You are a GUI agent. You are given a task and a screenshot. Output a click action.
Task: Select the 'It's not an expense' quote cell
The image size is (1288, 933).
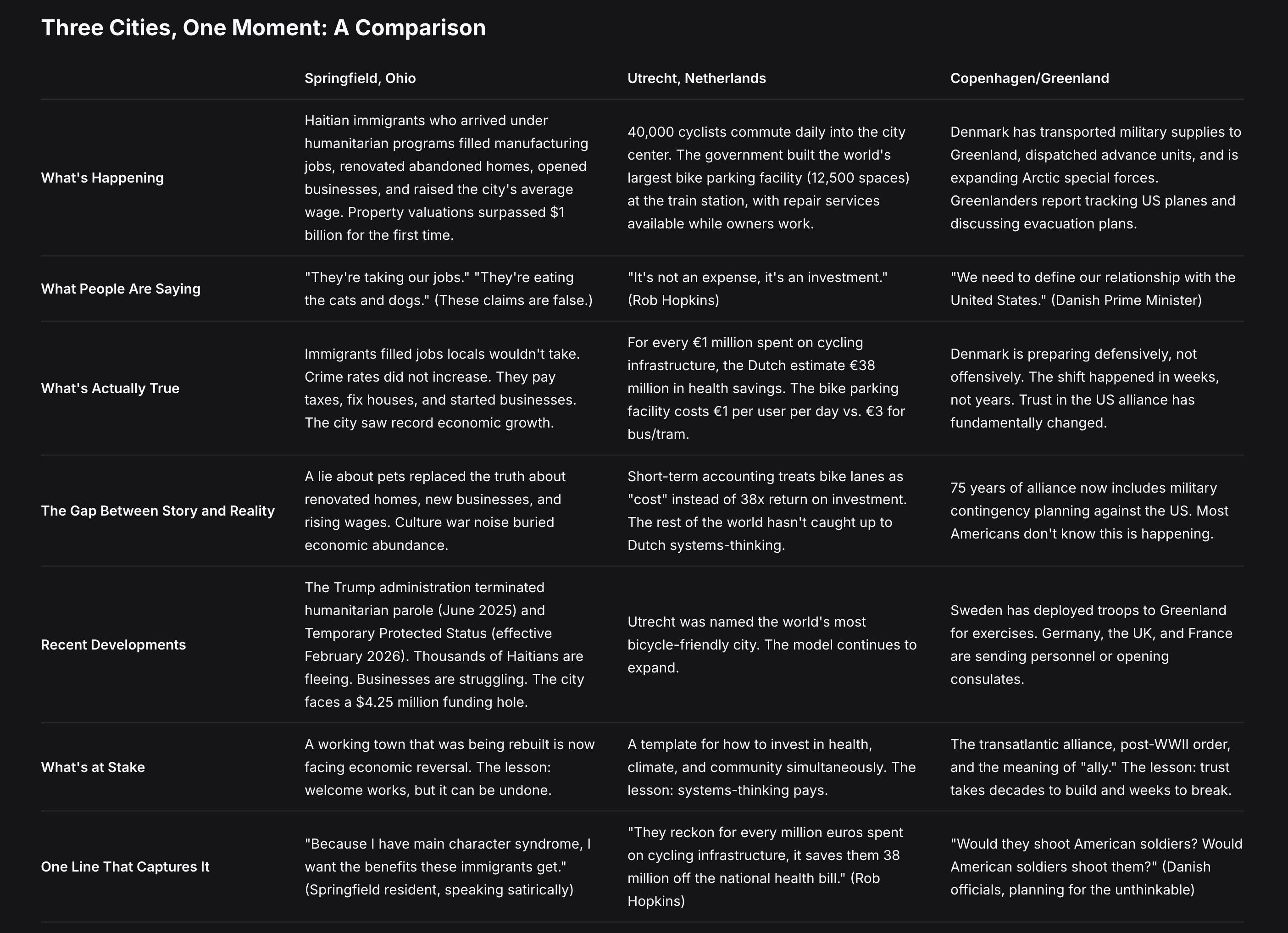tap(757, 289)
